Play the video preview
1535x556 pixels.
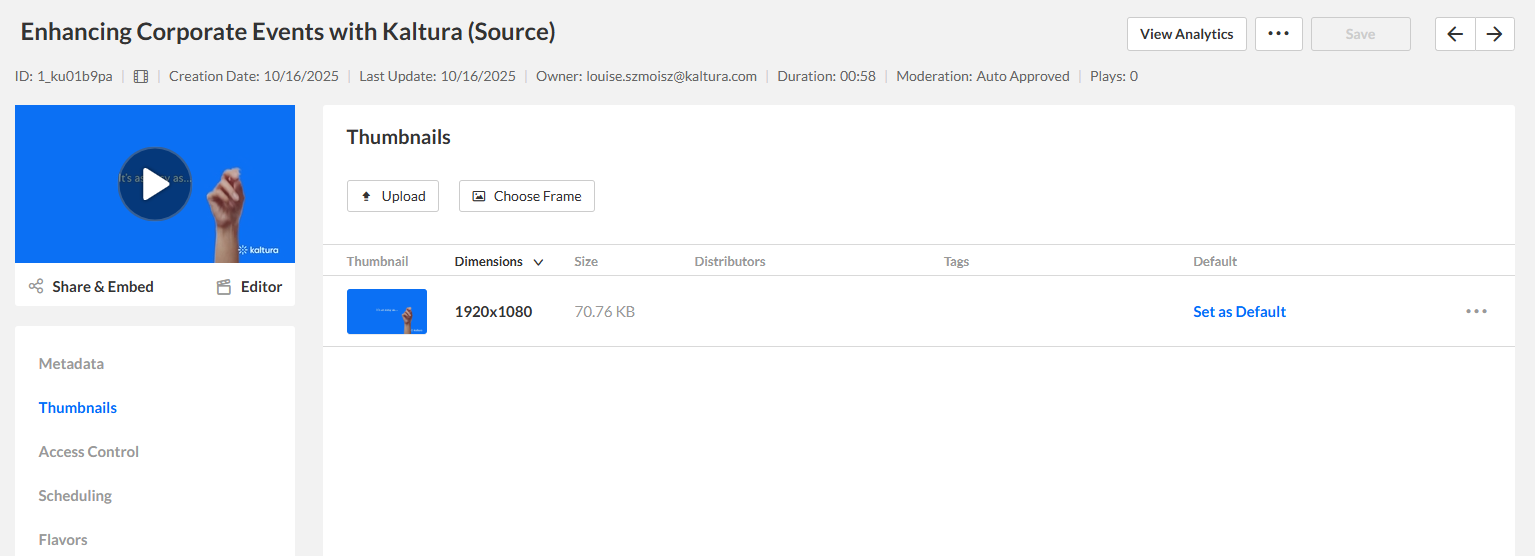(x=155, y=184)
